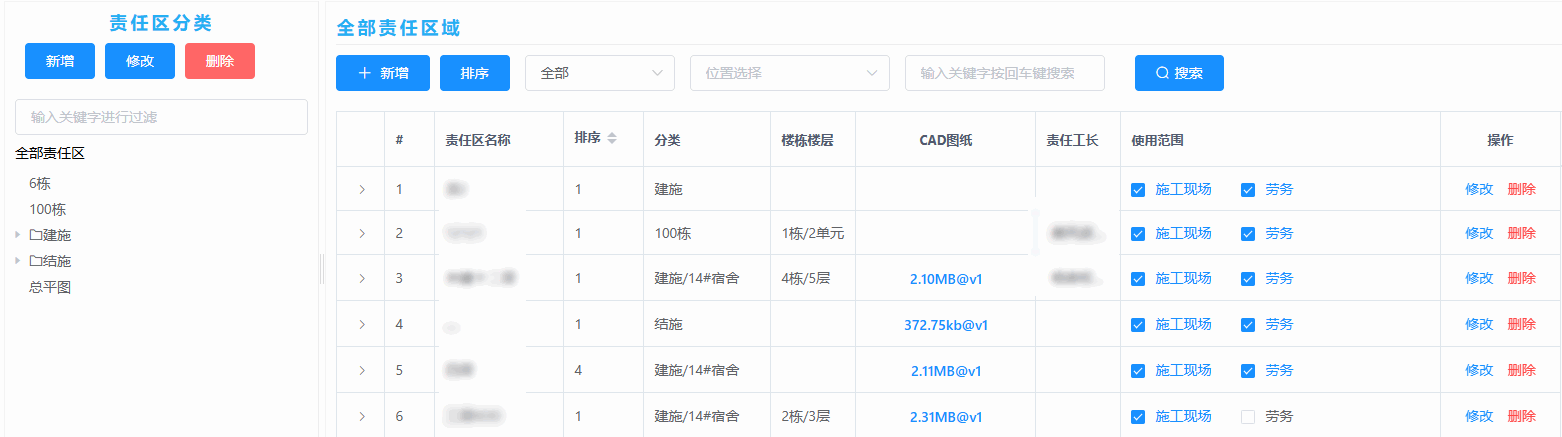
Task: Click the red 删除 button in sidebar
Action: [220, 61]
